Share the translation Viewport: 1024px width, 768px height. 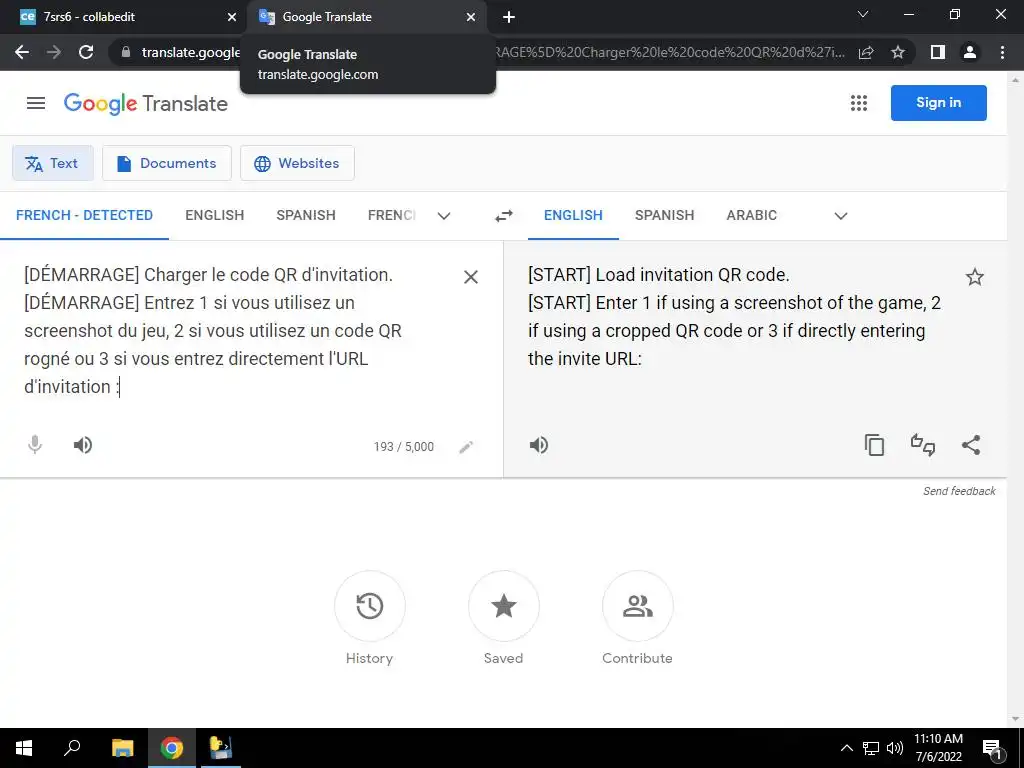click(971, 445)
